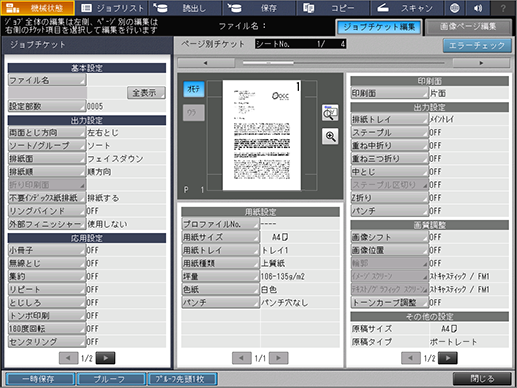Image resolution: width=517 pixels, height=388 pixels.
Task: Open the 用紙サイズ paper size setting
Action: coord(220,237)
